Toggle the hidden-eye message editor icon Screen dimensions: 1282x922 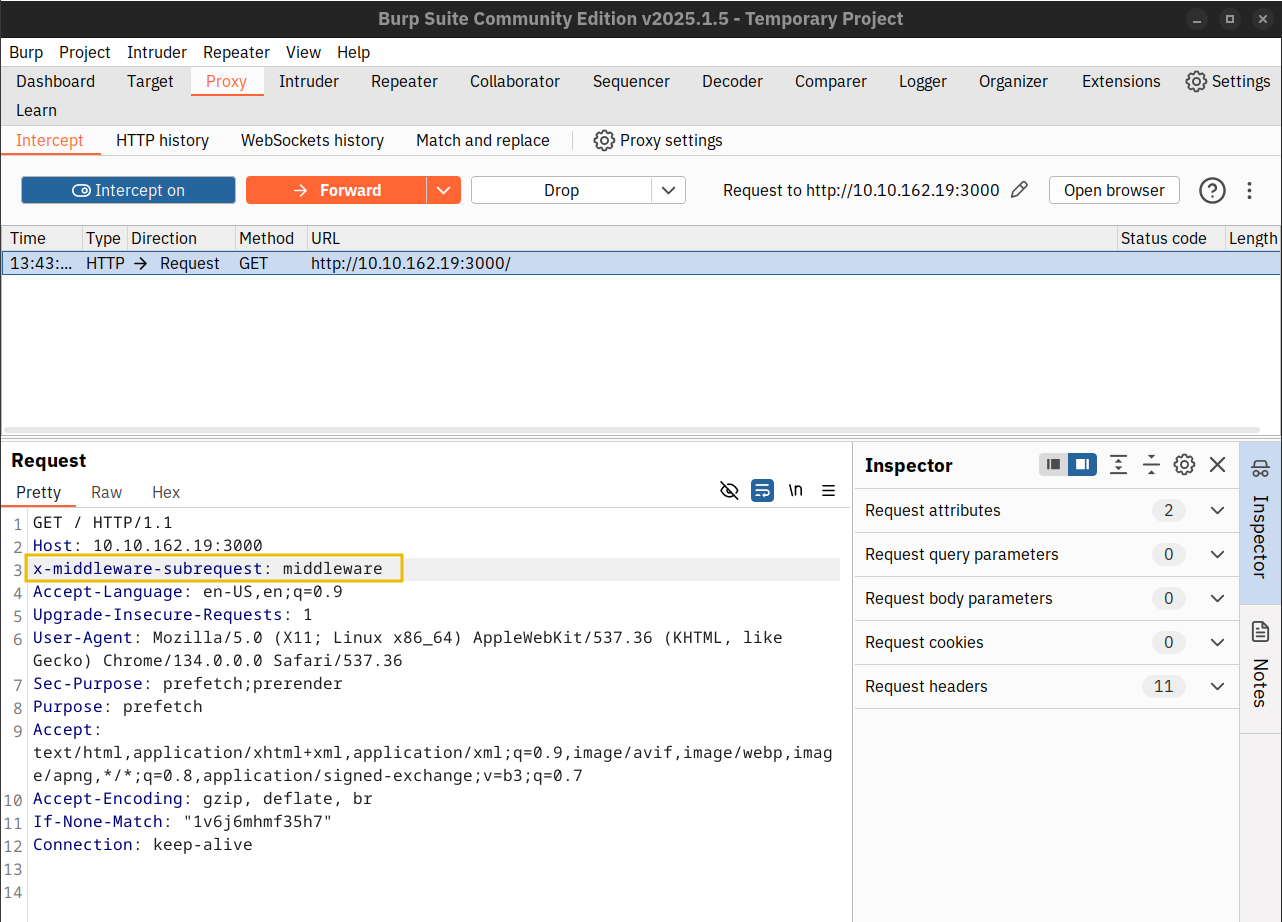729,490
